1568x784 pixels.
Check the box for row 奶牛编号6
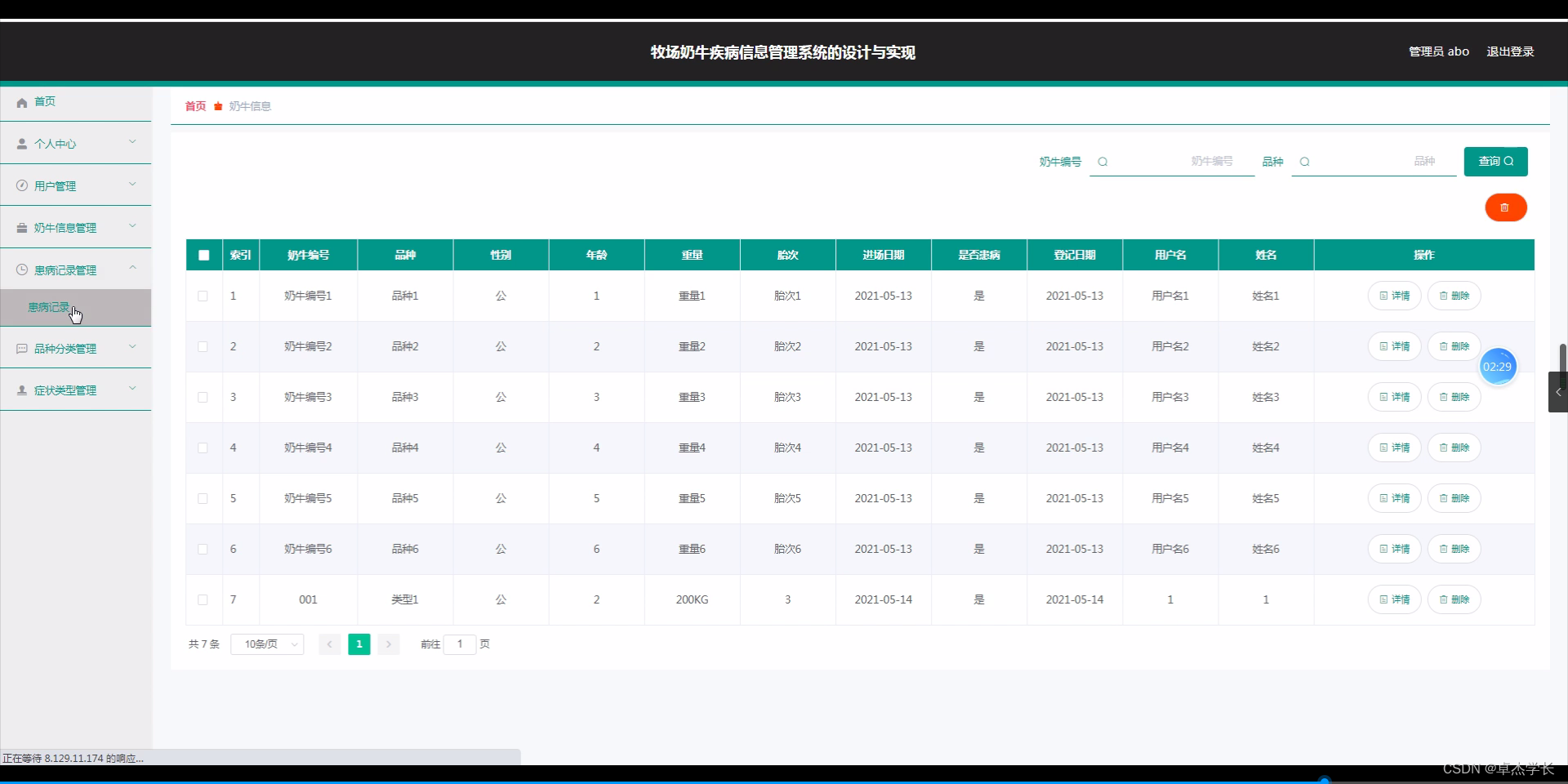tap(203, 549)
